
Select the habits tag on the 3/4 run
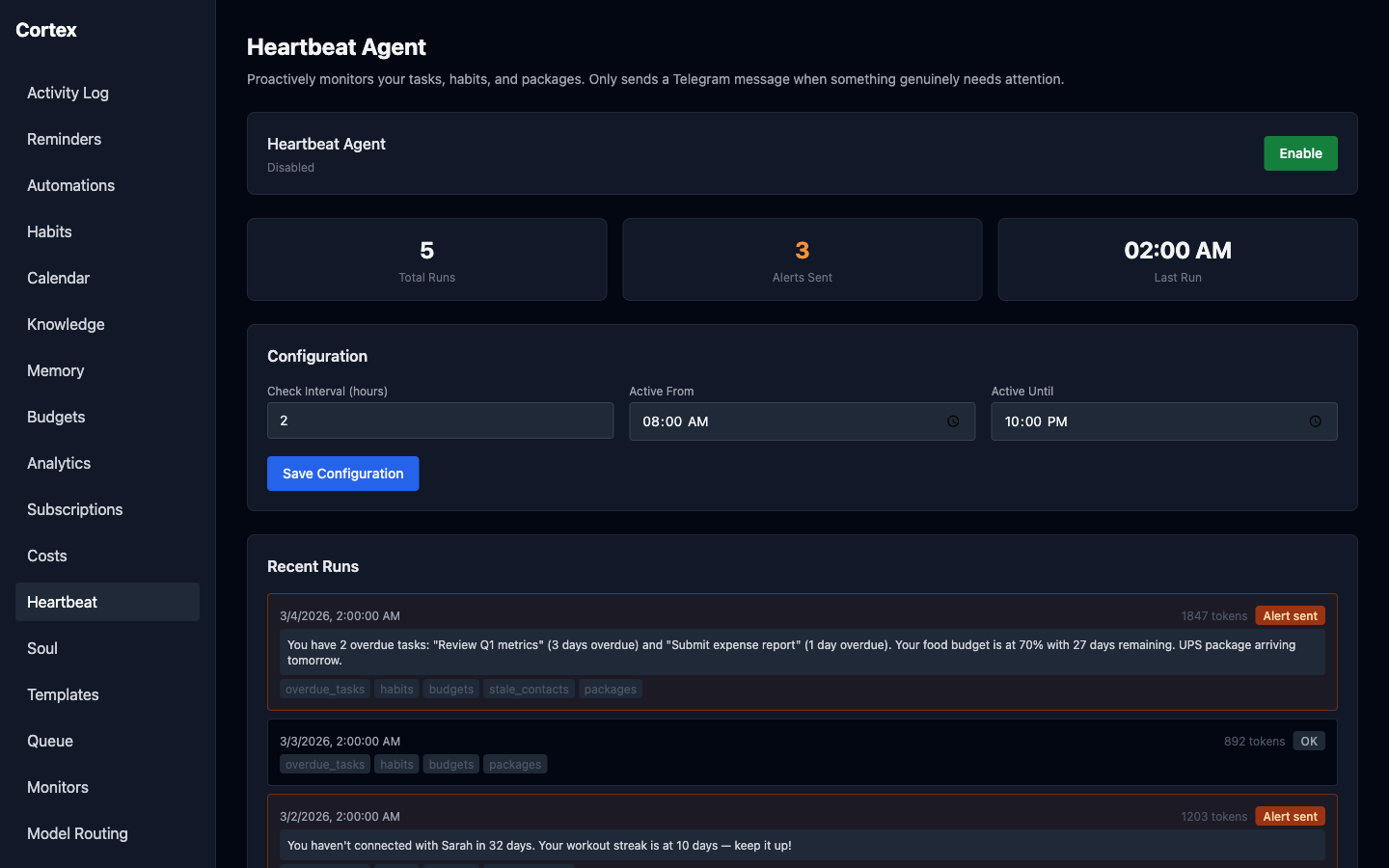(396, 689)
